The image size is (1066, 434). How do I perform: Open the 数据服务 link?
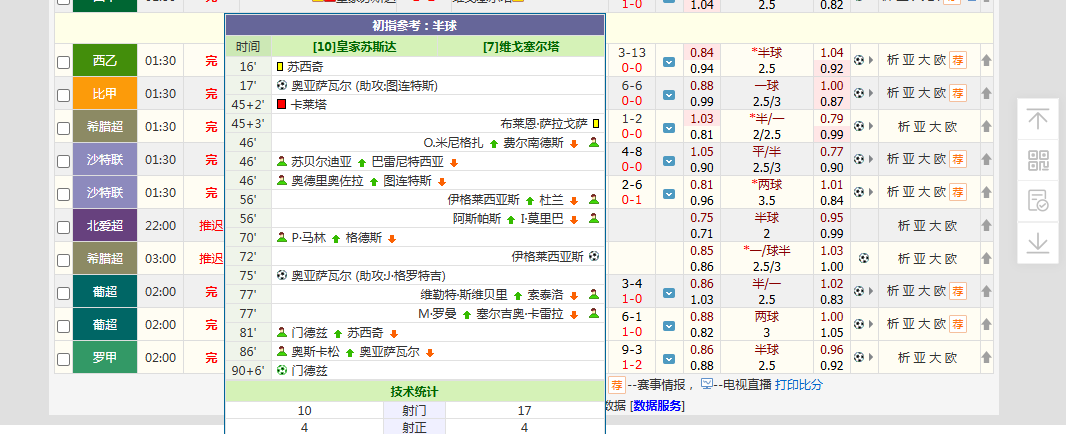pos(658,405)
